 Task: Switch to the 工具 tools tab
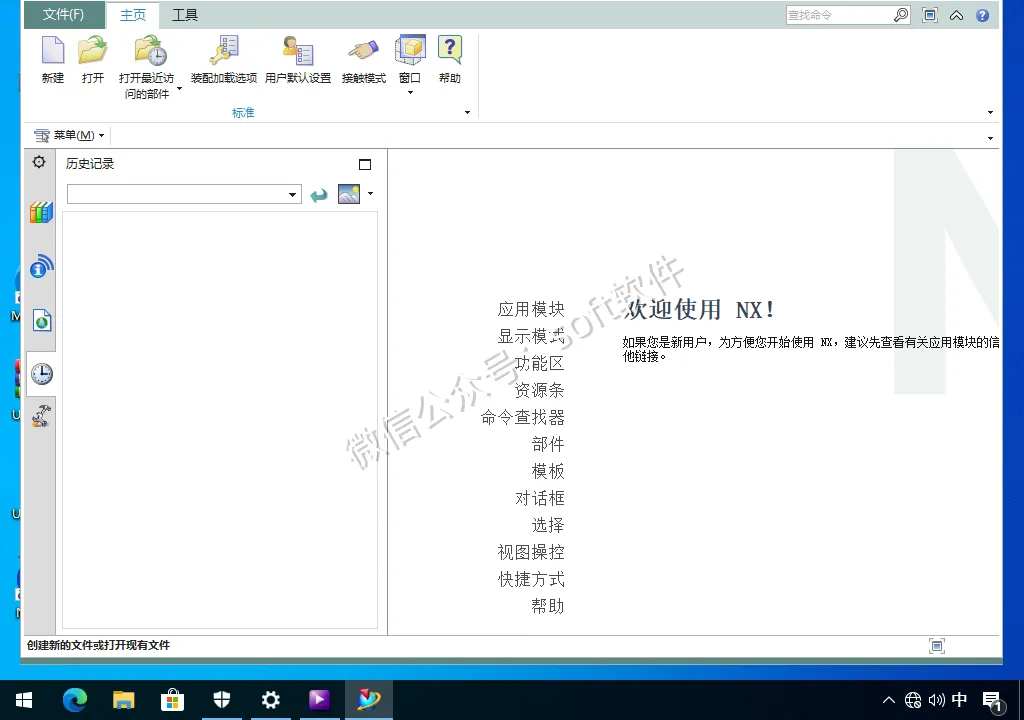click(185, 15)
